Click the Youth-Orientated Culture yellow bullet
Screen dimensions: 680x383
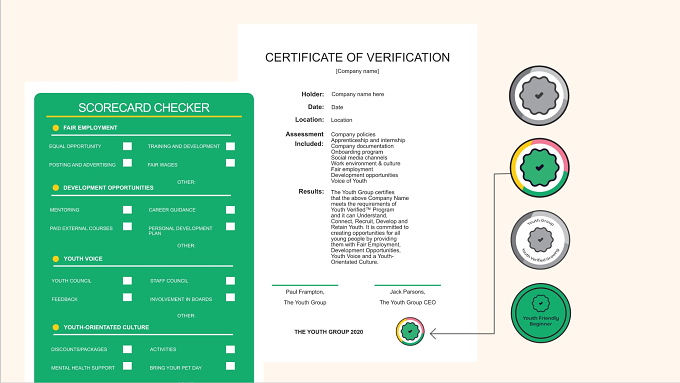[x=56, y=327]
